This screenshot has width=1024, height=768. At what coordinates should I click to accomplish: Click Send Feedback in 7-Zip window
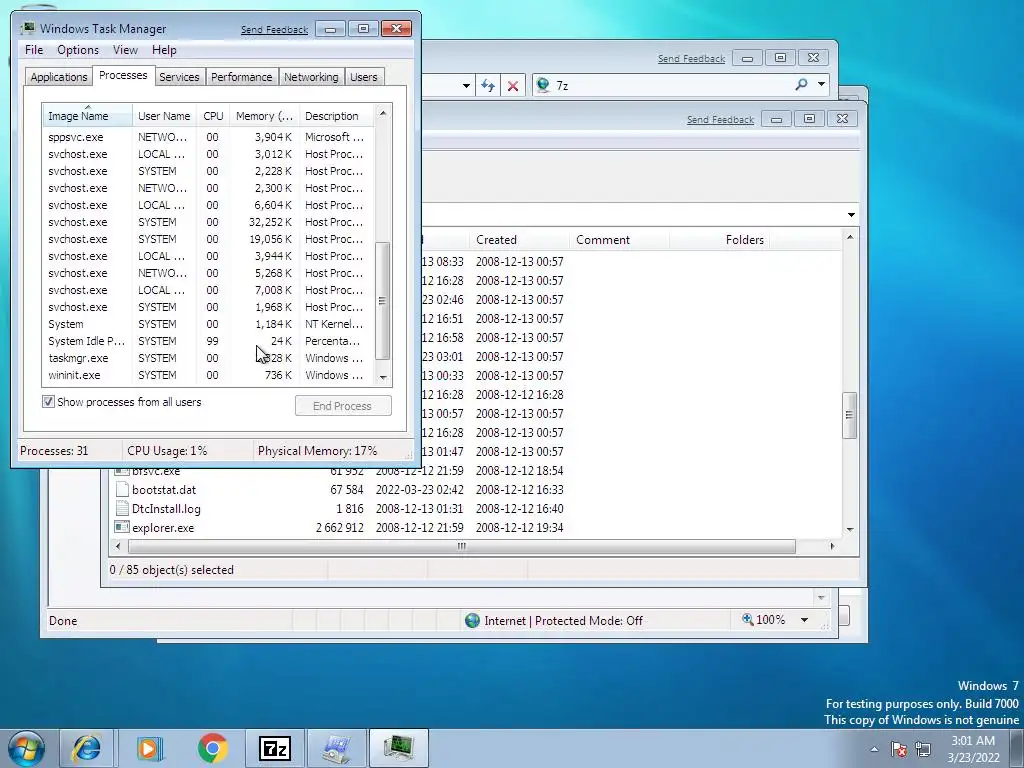pos(720,120)
